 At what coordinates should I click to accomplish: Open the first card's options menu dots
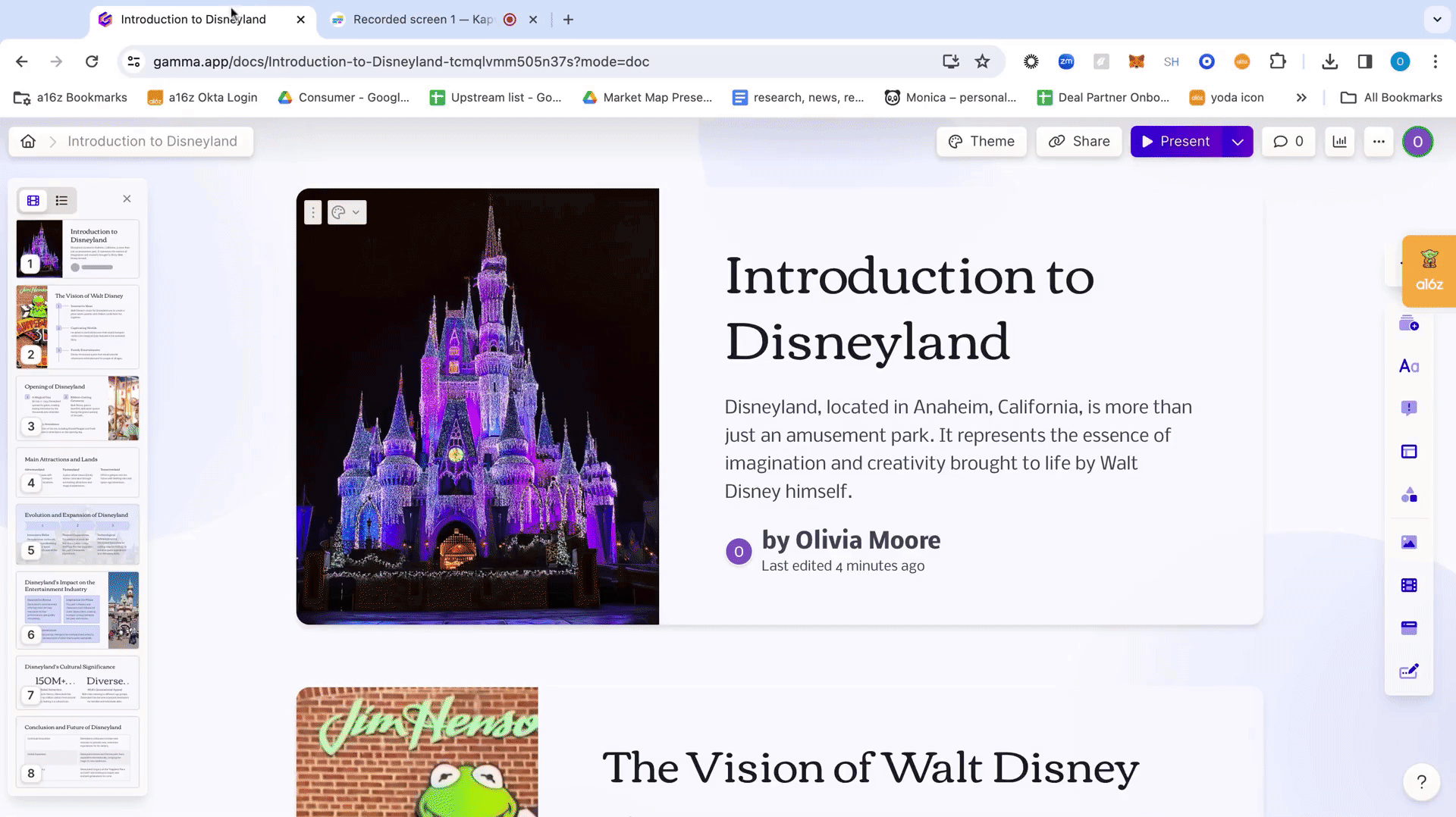click(313, 212)
